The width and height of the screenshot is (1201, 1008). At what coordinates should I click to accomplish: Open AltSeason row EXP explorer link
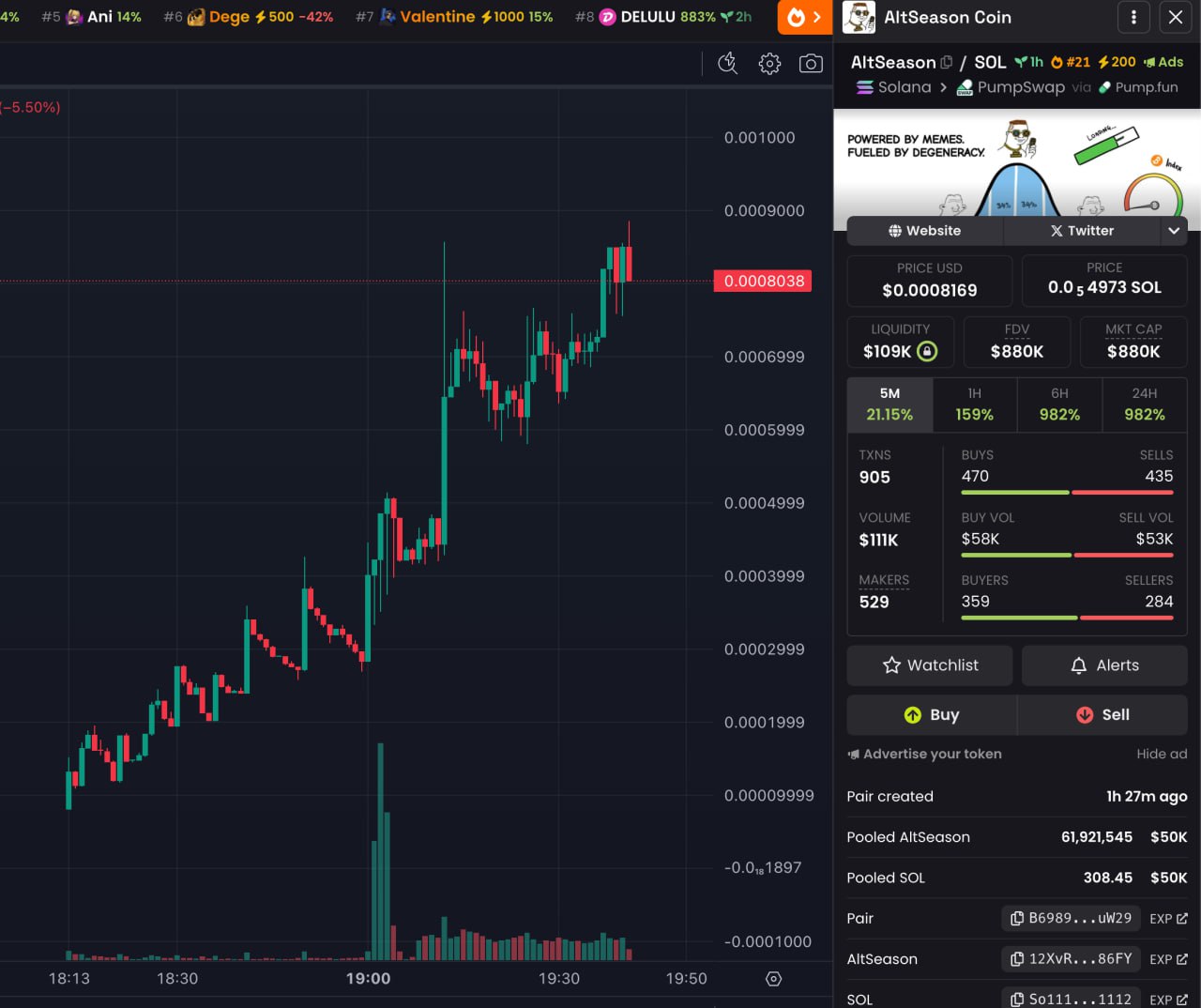click(1168, 959)
